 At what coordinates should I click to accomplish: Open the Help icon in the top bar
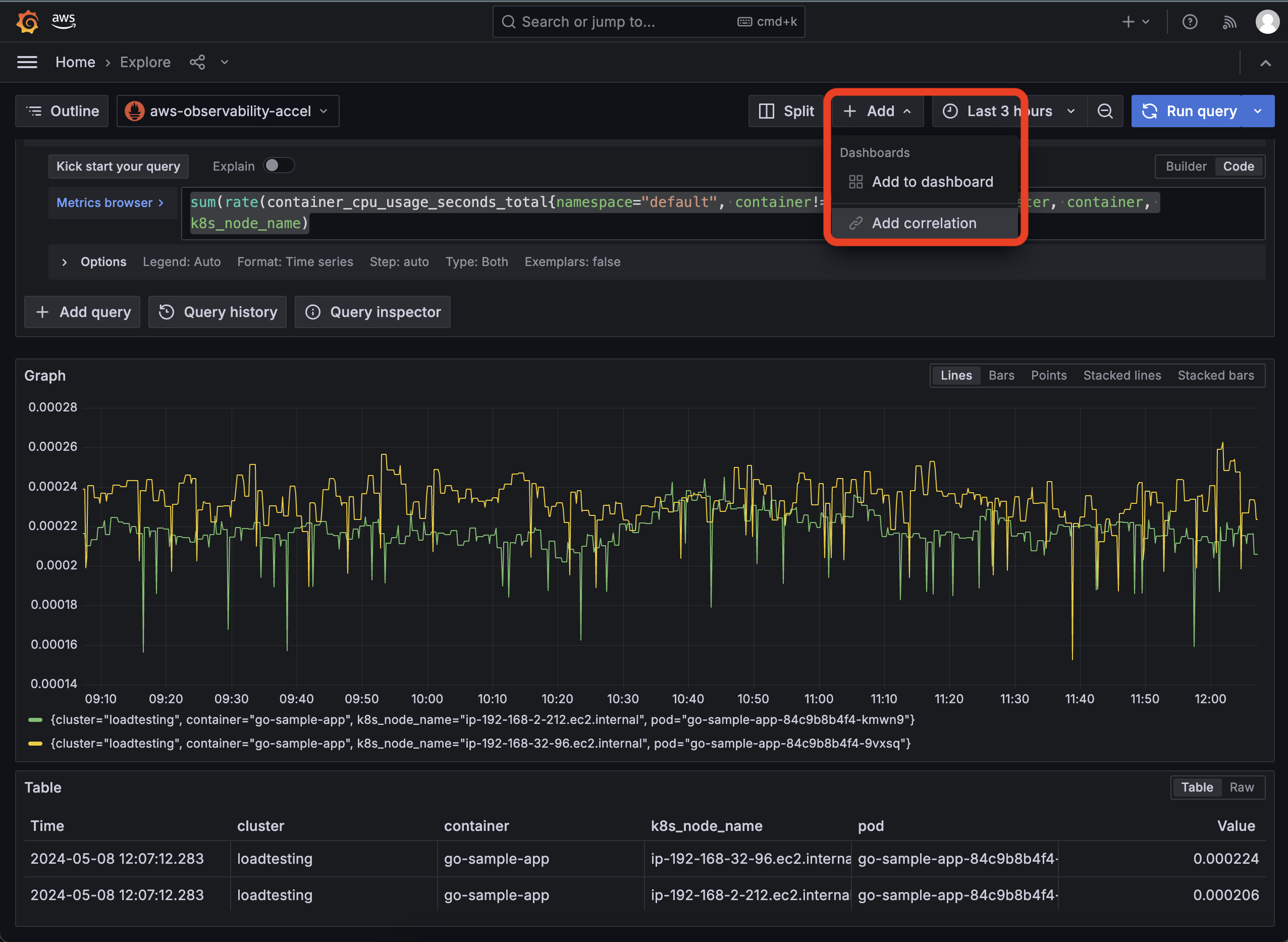[1190, 22]
